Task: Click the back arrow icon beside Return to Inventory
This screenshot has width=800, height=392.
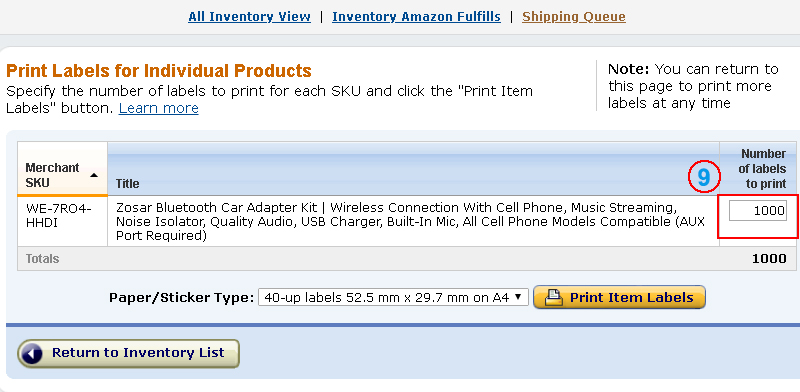Action: 32,354
